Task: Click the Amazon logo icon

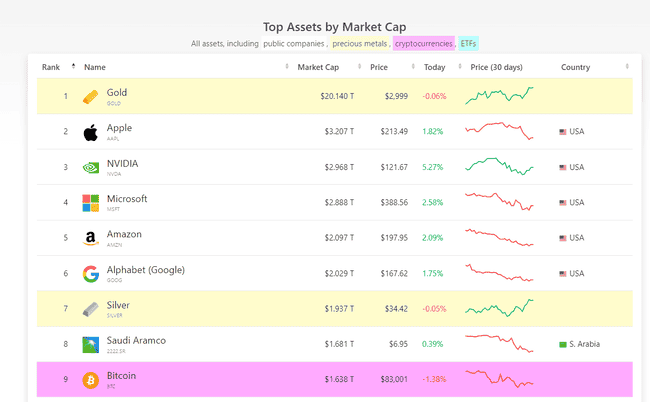Action: point(91,238)
